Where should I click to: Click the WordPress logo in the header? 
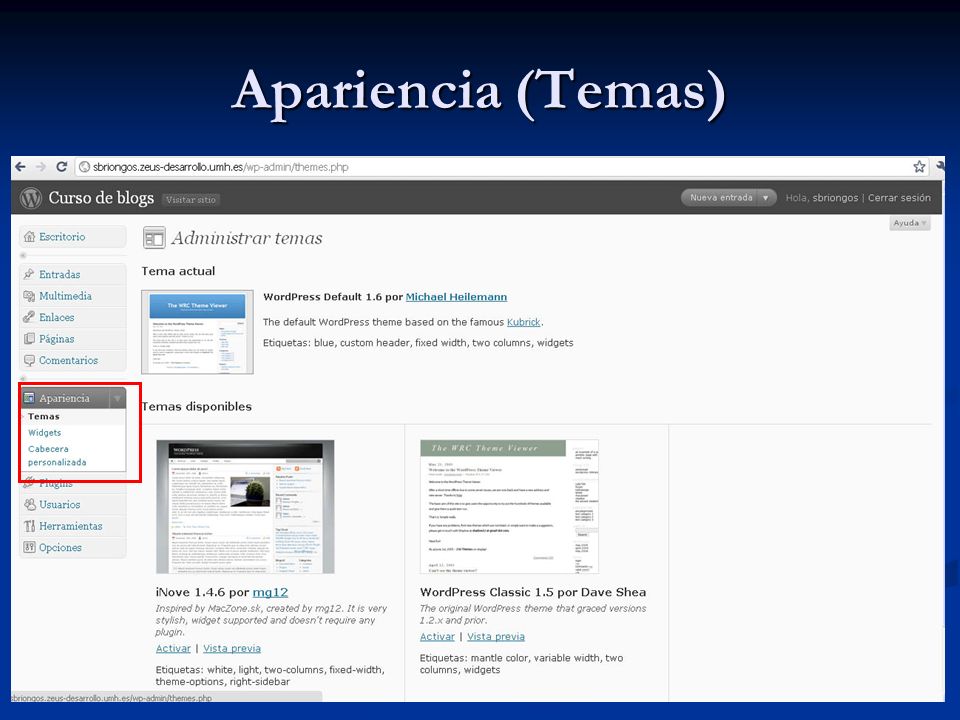(x=31, y=198)
